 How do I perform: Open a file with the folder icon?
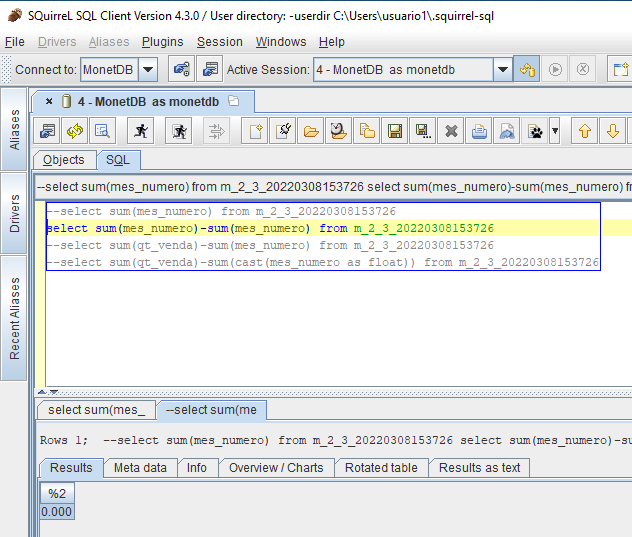coord(311,131)
